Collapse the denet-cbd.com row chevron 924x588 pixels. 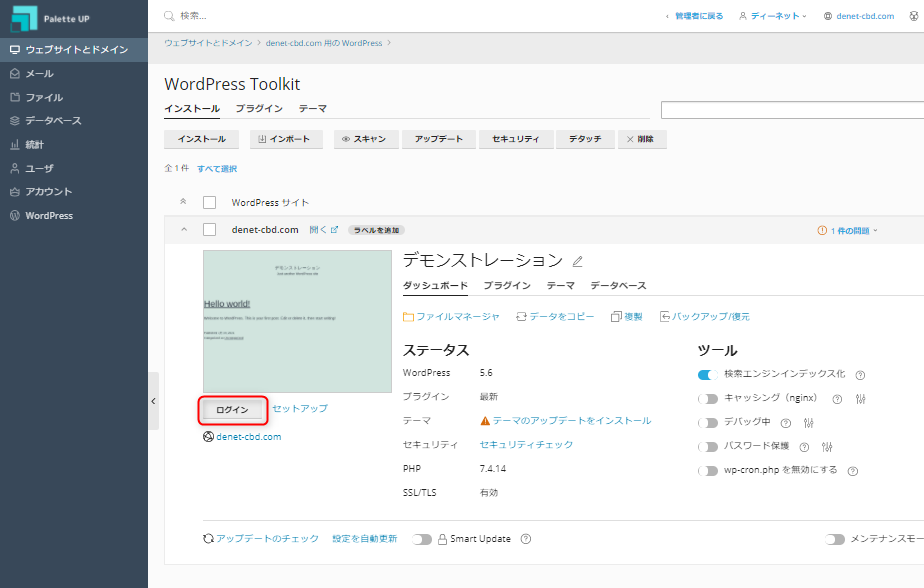click(x=184, y=230)
